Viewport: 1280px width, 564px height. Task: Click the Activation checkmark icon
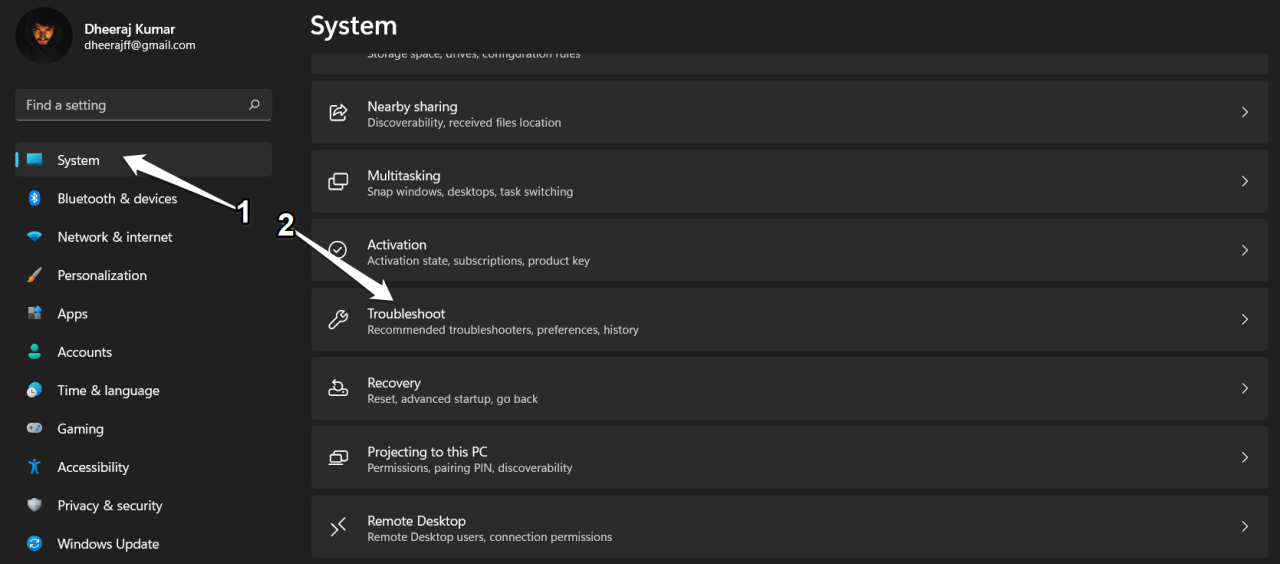pos(339,250)
